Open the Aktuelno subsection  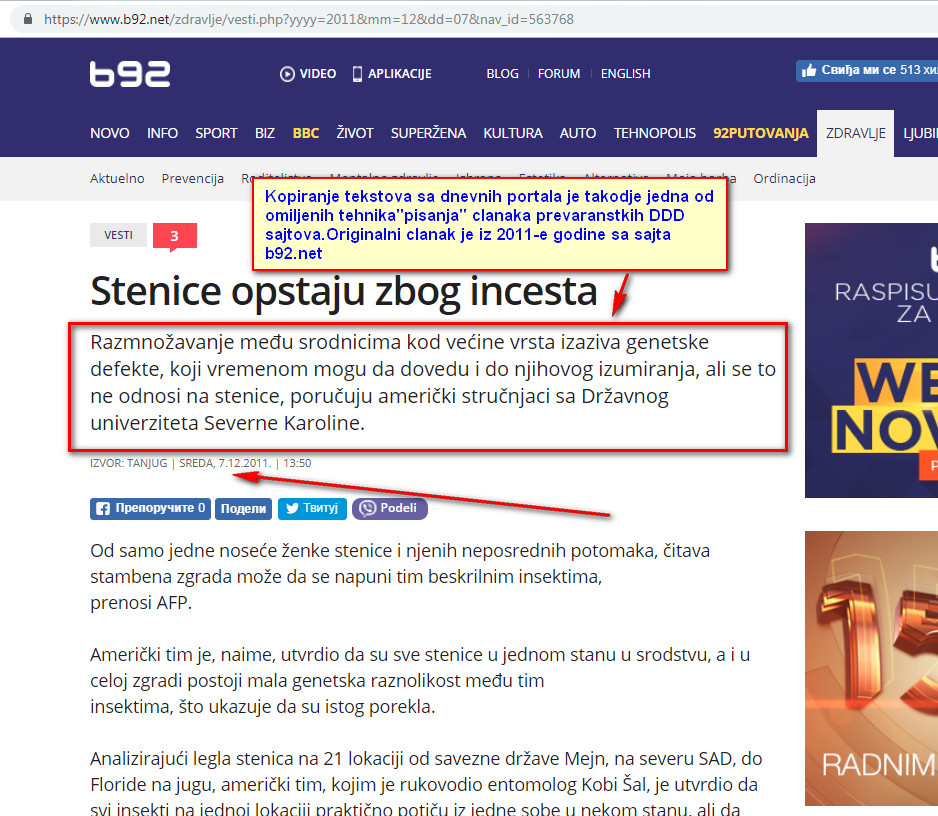[x=117, y=178]
